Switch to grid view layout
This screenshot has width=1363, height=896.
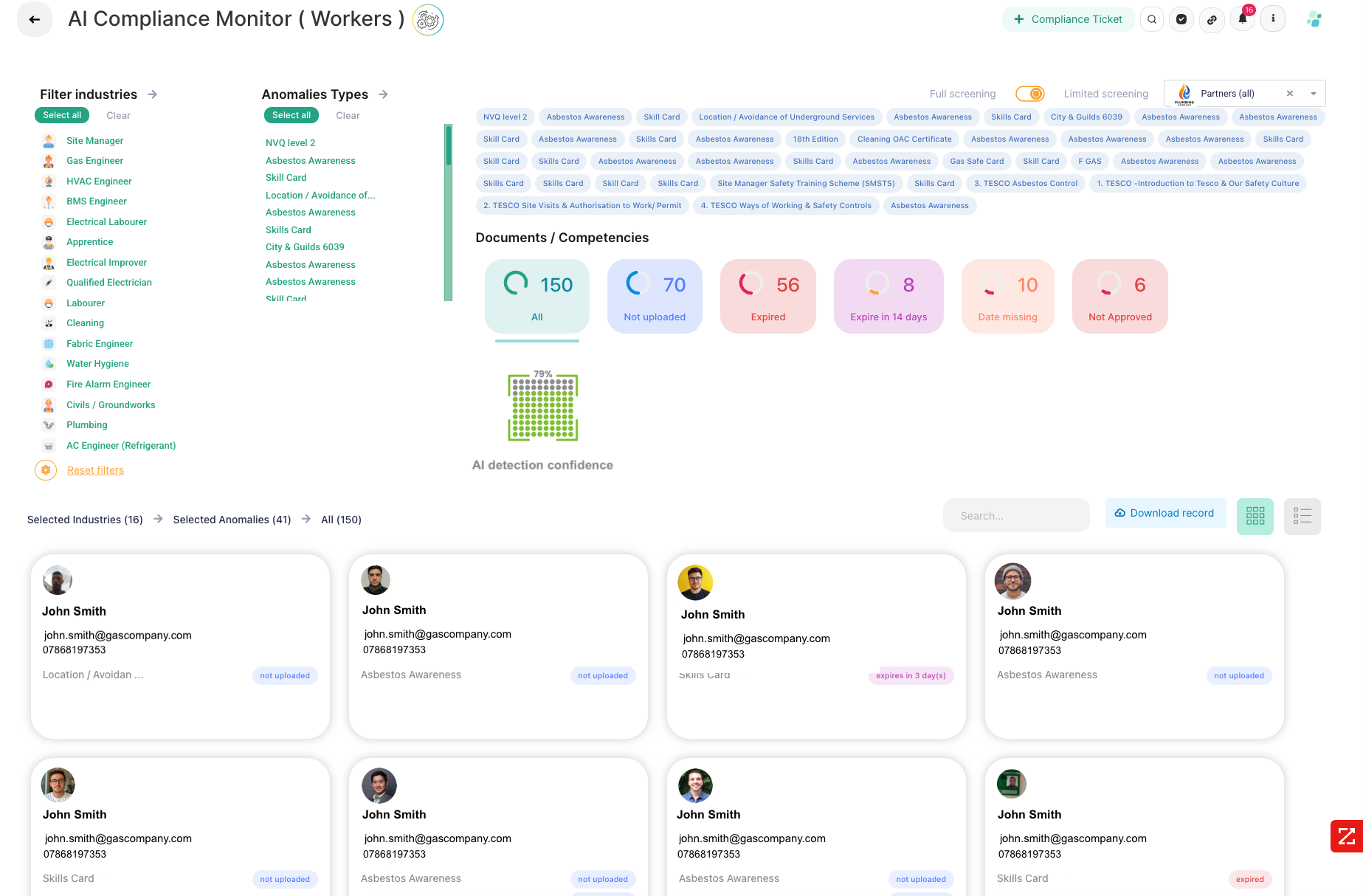tap(1255, 516)
